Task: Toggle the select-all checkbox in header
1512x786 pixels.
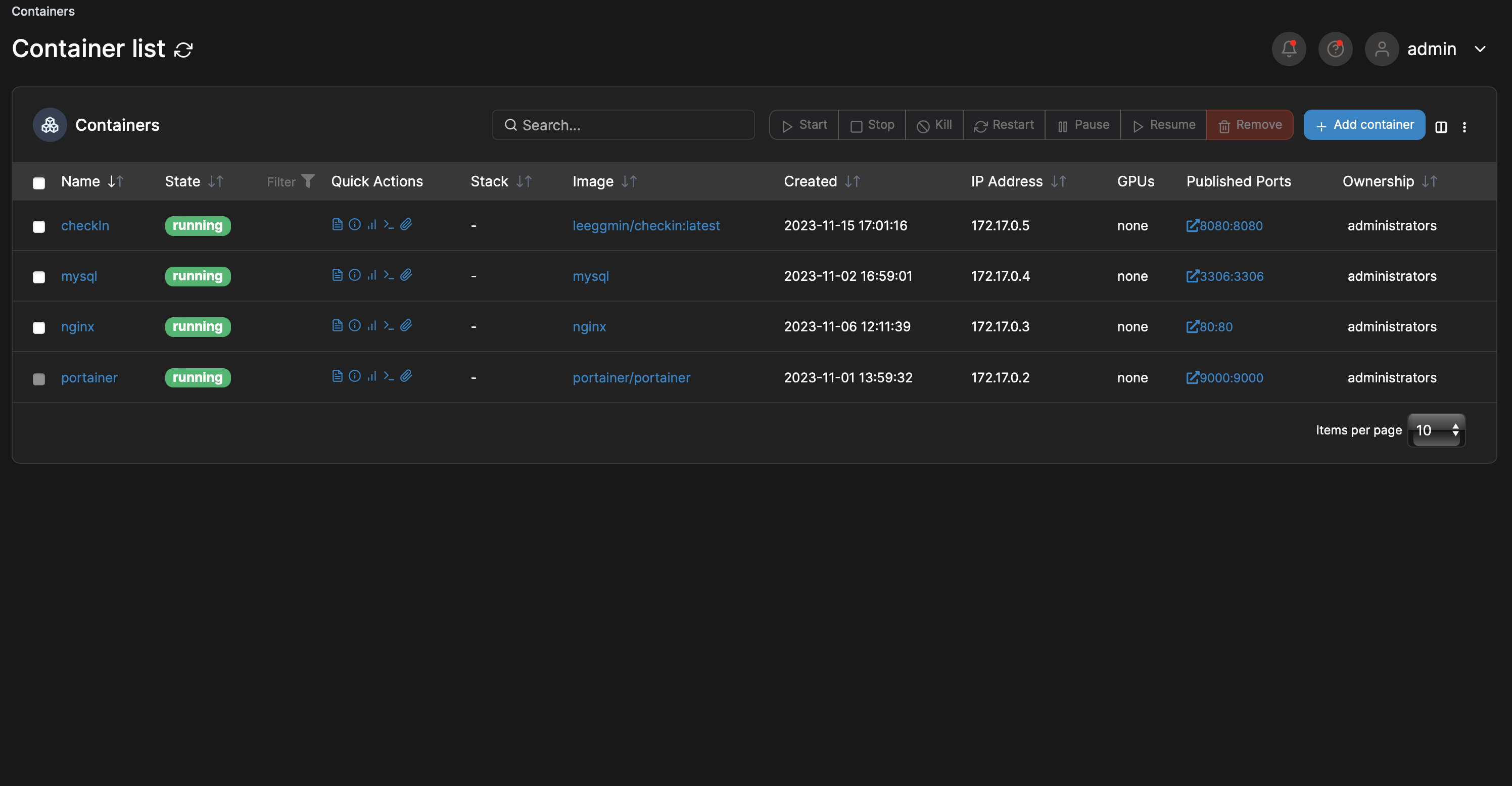Action: [39, 183]
